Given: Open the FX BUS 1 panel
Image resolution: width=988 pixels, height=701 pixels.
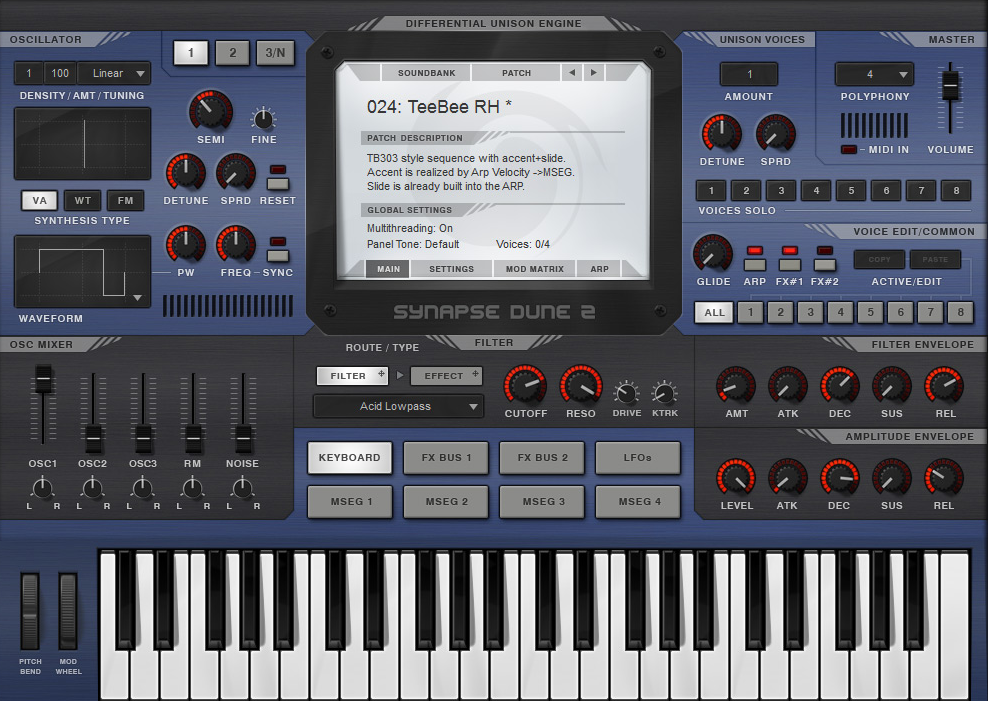Looking at the screenshot, I should tap(446, 457).
